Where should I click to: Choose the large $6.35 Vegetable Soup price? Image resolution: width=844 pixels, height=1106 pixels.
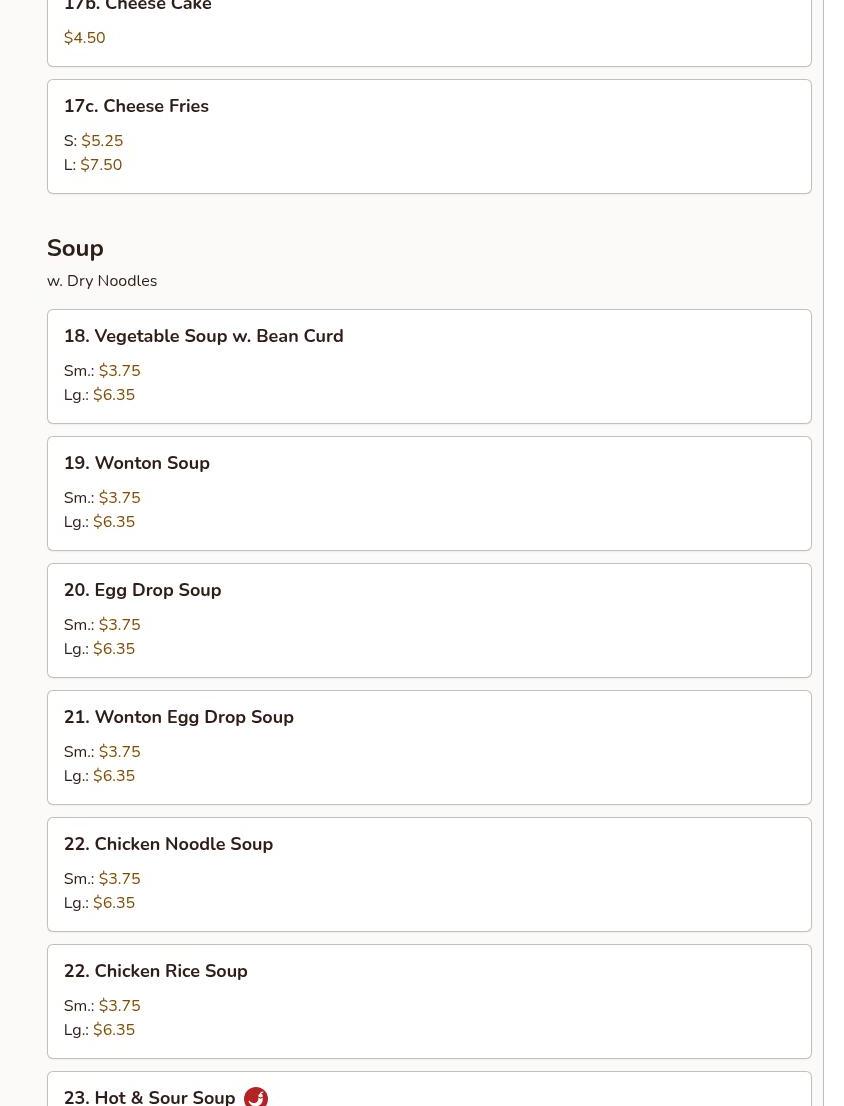coord(114,395)
